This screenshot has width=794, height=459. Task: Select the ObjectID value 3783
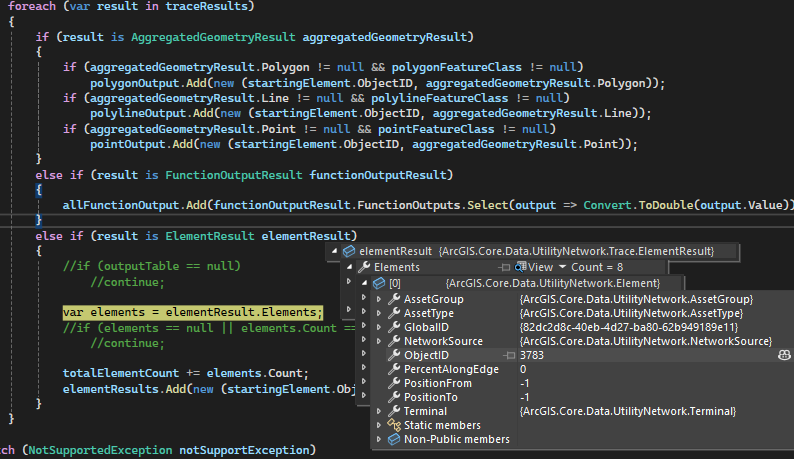click(532, 355)
